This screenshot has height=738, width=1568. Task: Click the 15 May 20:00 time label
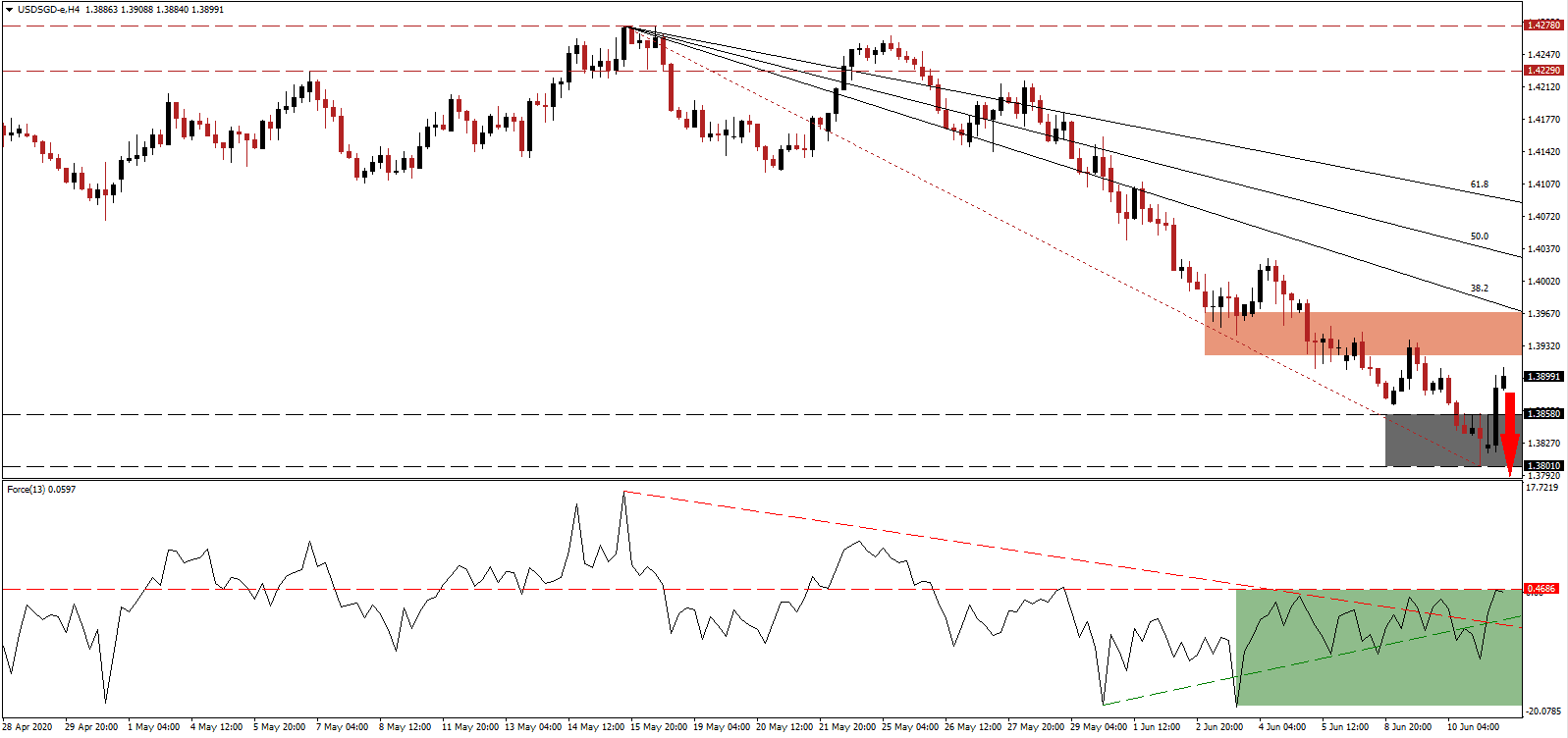coord(661,727)
